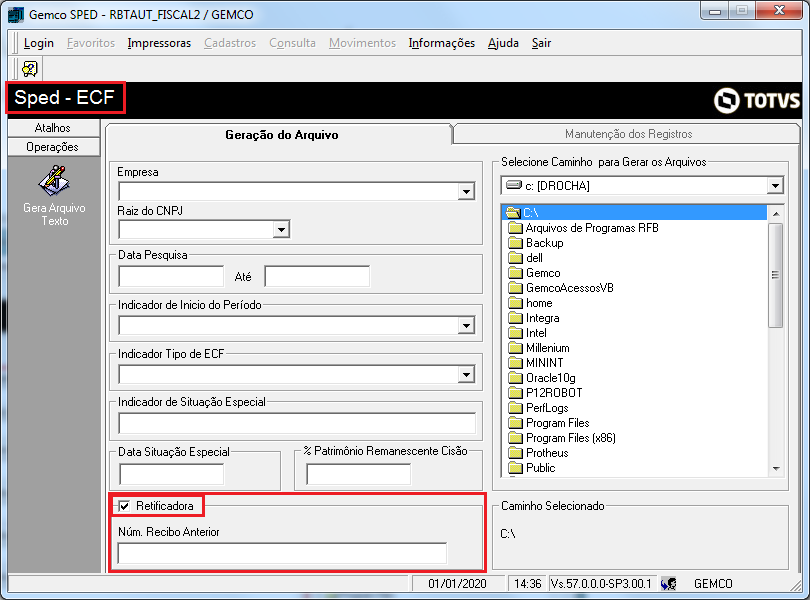Select the dell folder
The width and height of the screenshot is (810, 601).
(x=525, y=258)
